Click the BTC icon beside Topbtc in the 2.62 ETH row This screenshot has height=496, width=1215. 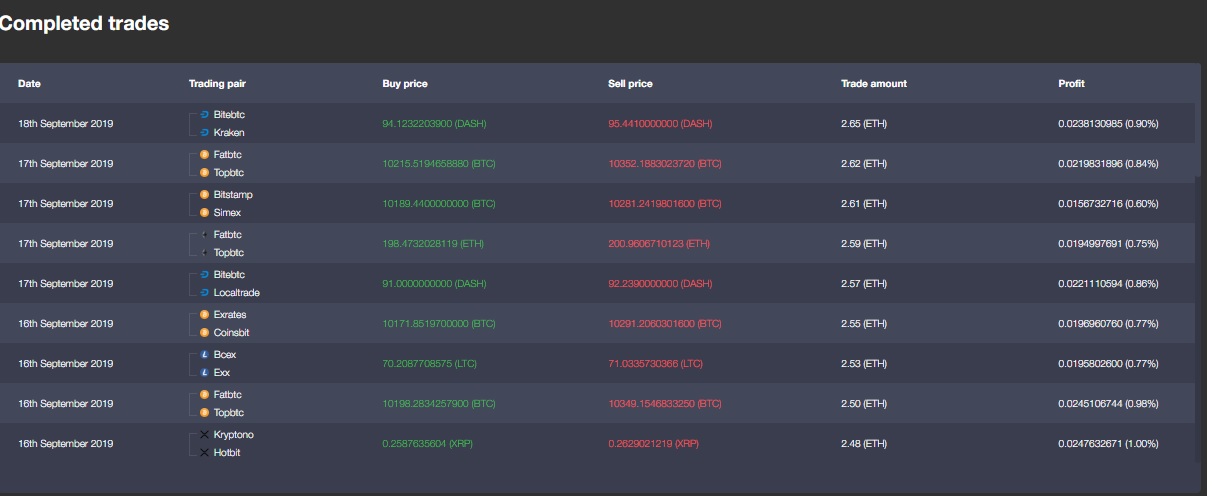[x=204, y=173]
